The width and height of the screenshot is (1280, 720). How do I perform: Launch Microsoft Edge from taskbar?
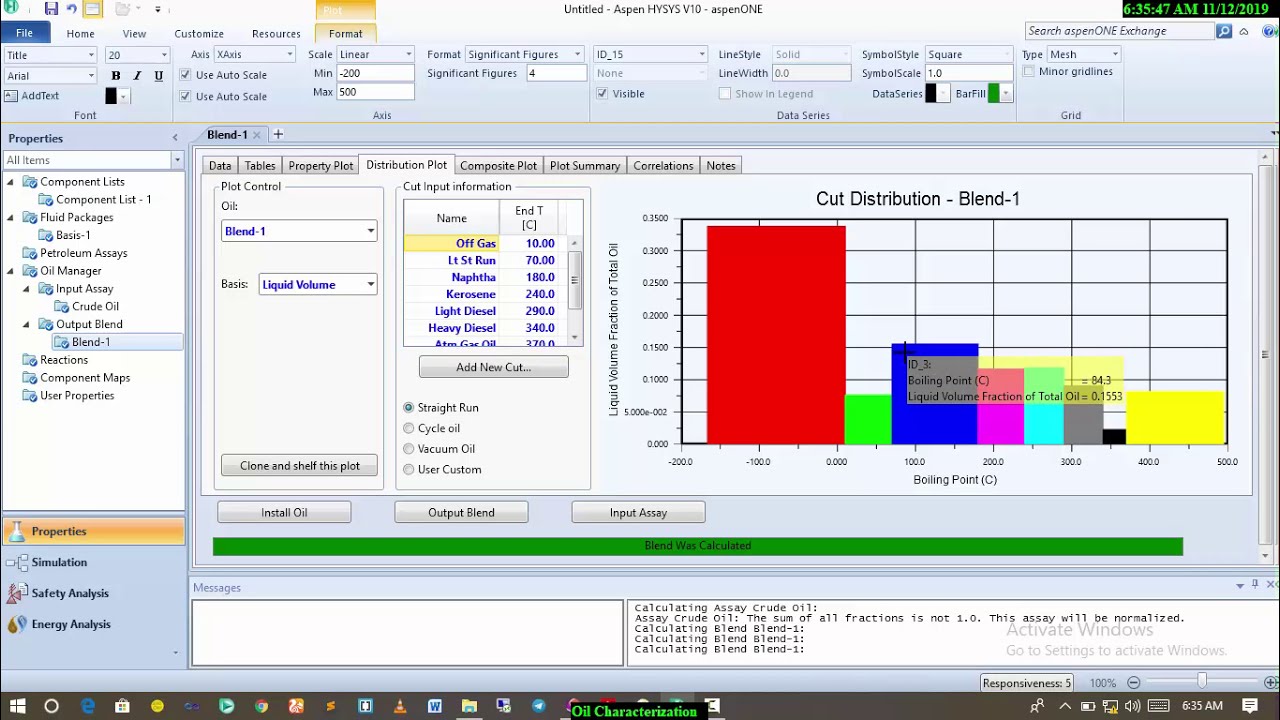click(88, 706)
